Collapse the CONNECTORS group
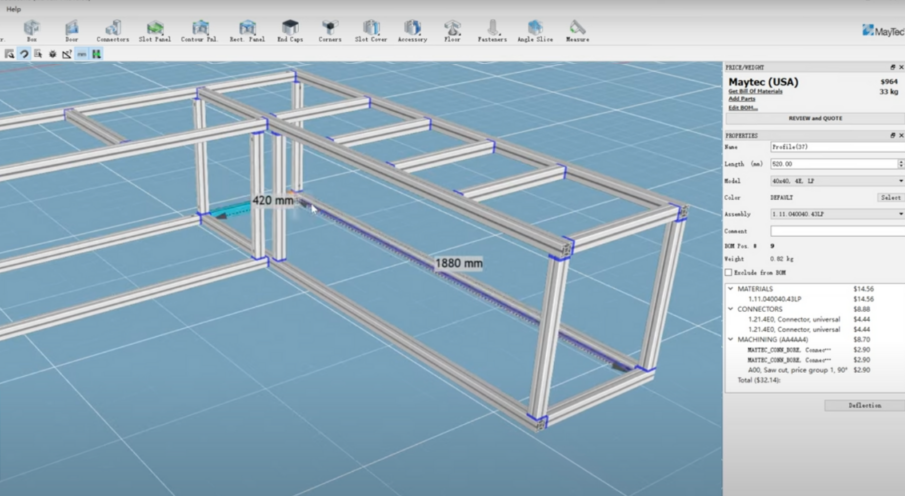The height and width of the screenshot is (496, 905). [x=731, y=309]
